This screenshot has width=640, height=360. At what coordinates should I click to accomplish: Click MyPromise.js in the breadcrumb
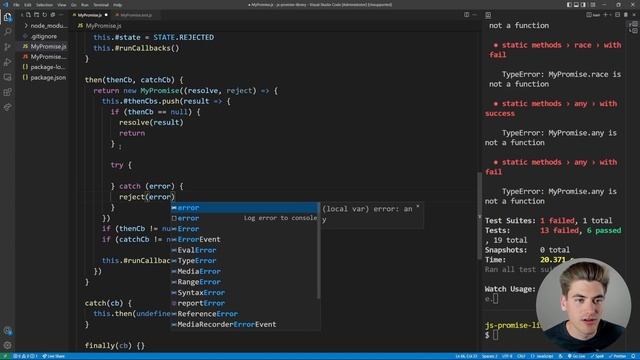(103, 26)
